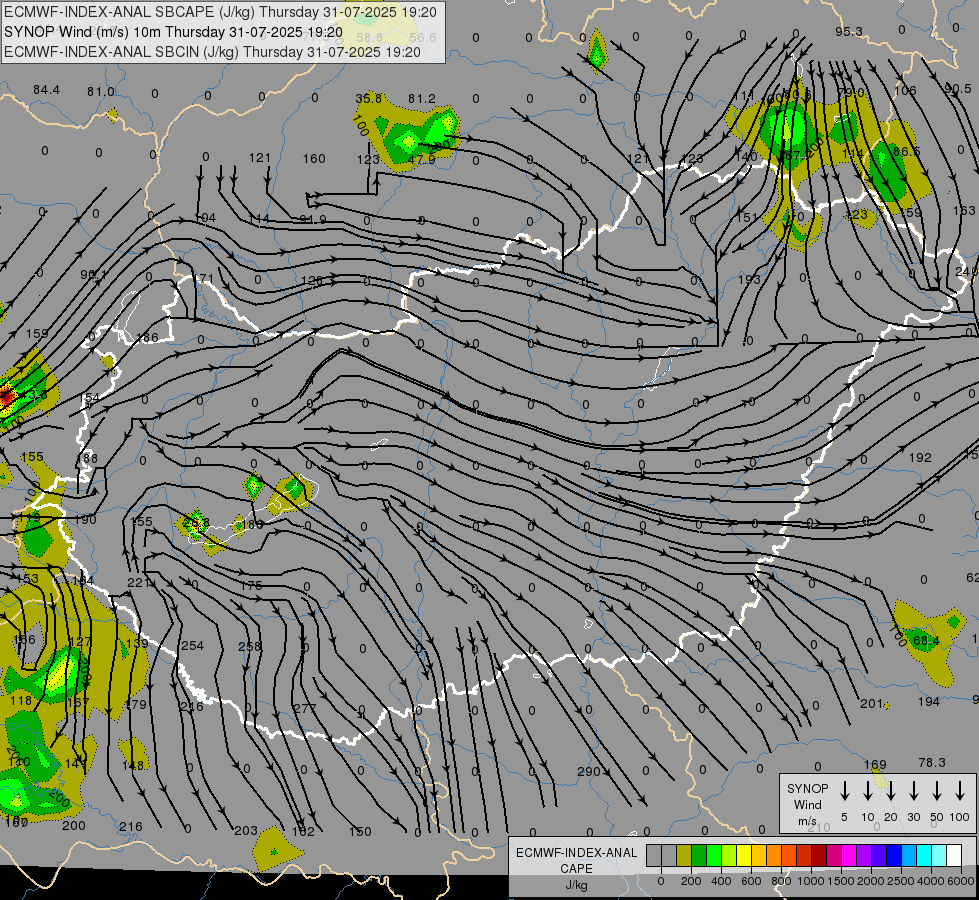The width and height of the screenshot is (979, 900).
Task: Pick the dark green CAPE legend swatch
Action: click(x=699, y=855)
